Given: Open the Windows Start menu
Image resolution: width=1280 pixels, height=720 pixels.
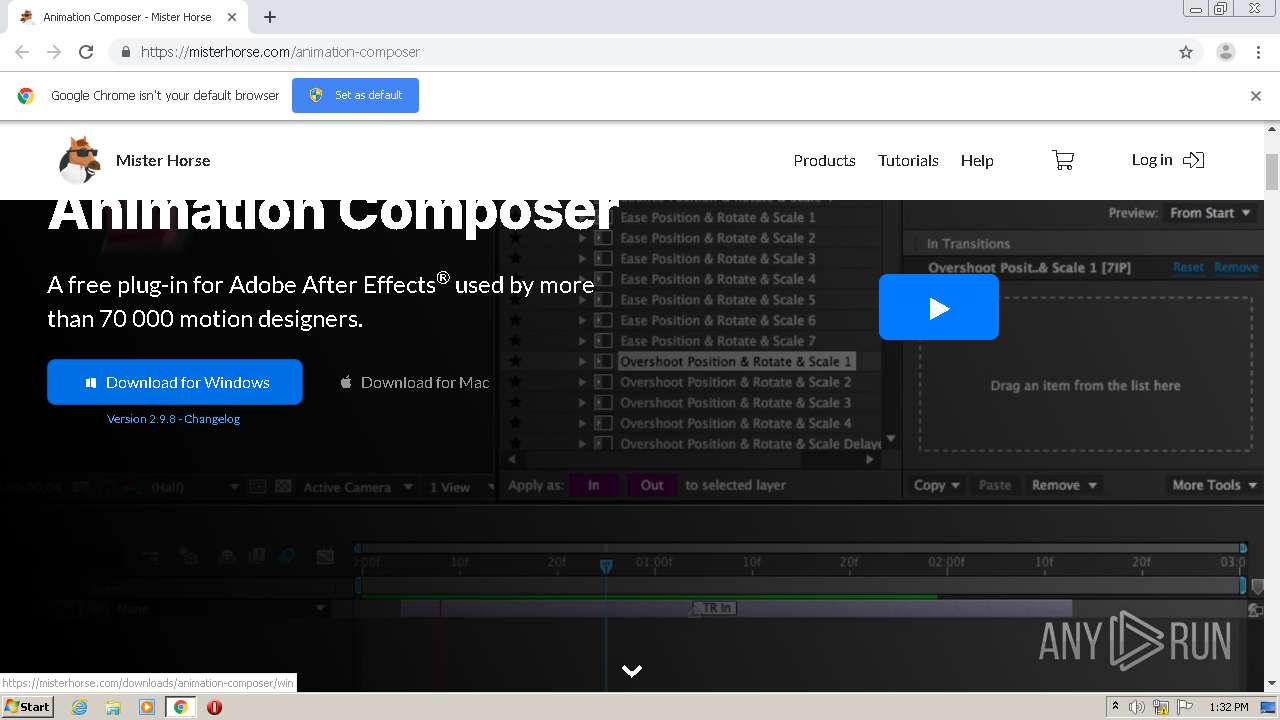Looking at the screenshot, I should (x=28, y=707).
